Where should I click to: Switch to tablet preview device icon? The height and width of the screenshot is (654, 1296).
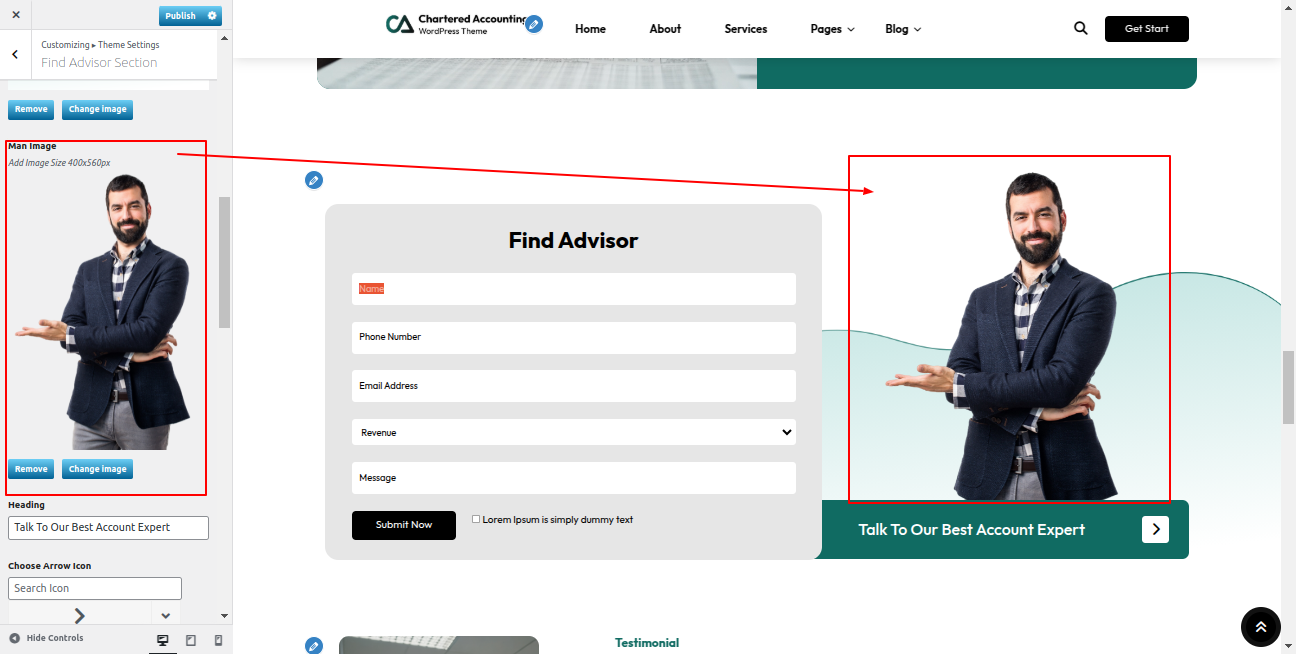coord(191,640)
